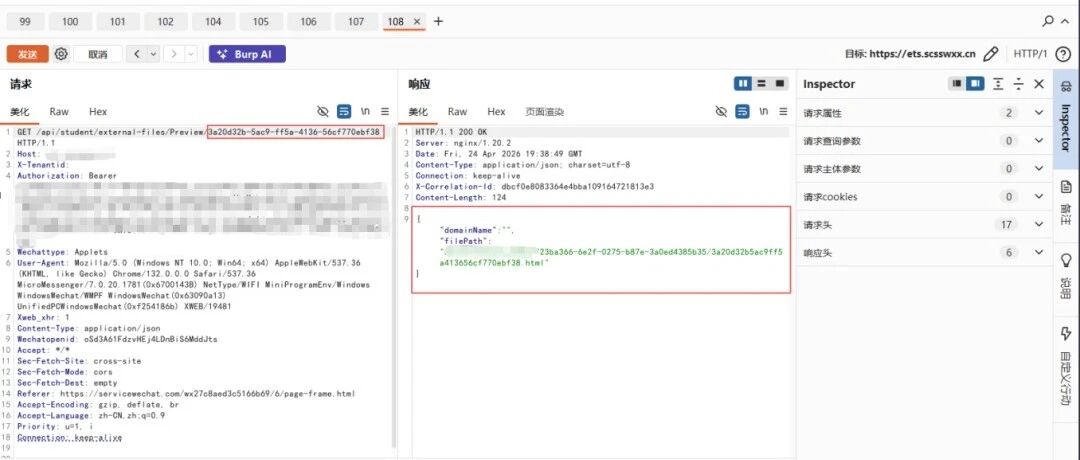This screenshot has width=1080, height=460.
Task: Expand 请求主体参数 section
Action: coord(925,169)
